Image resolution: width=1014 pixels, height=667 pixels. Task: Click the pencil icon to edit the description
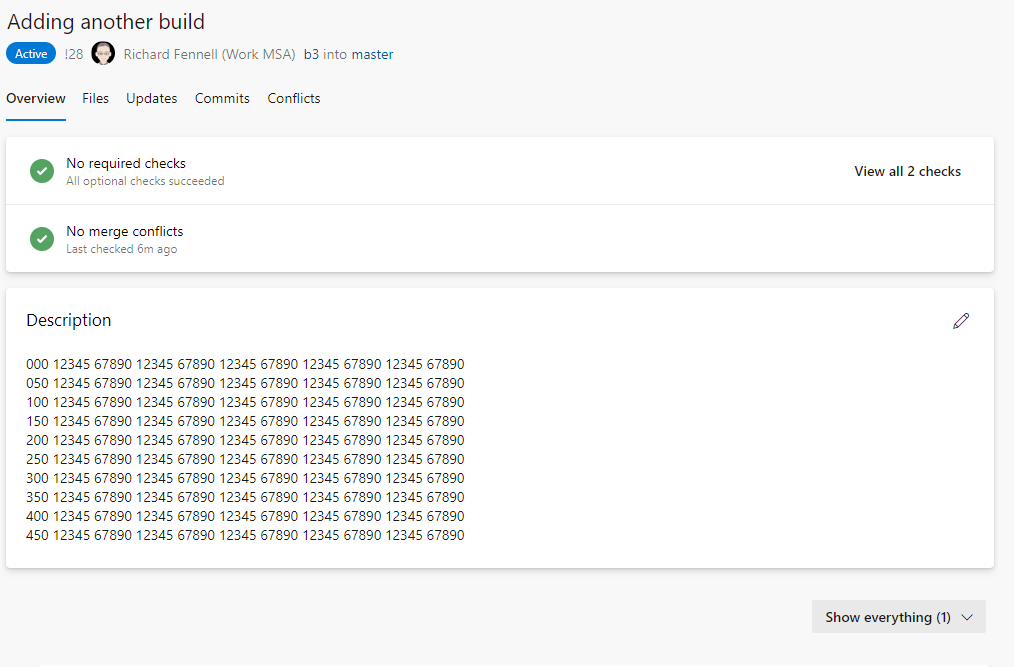point(961,321)
